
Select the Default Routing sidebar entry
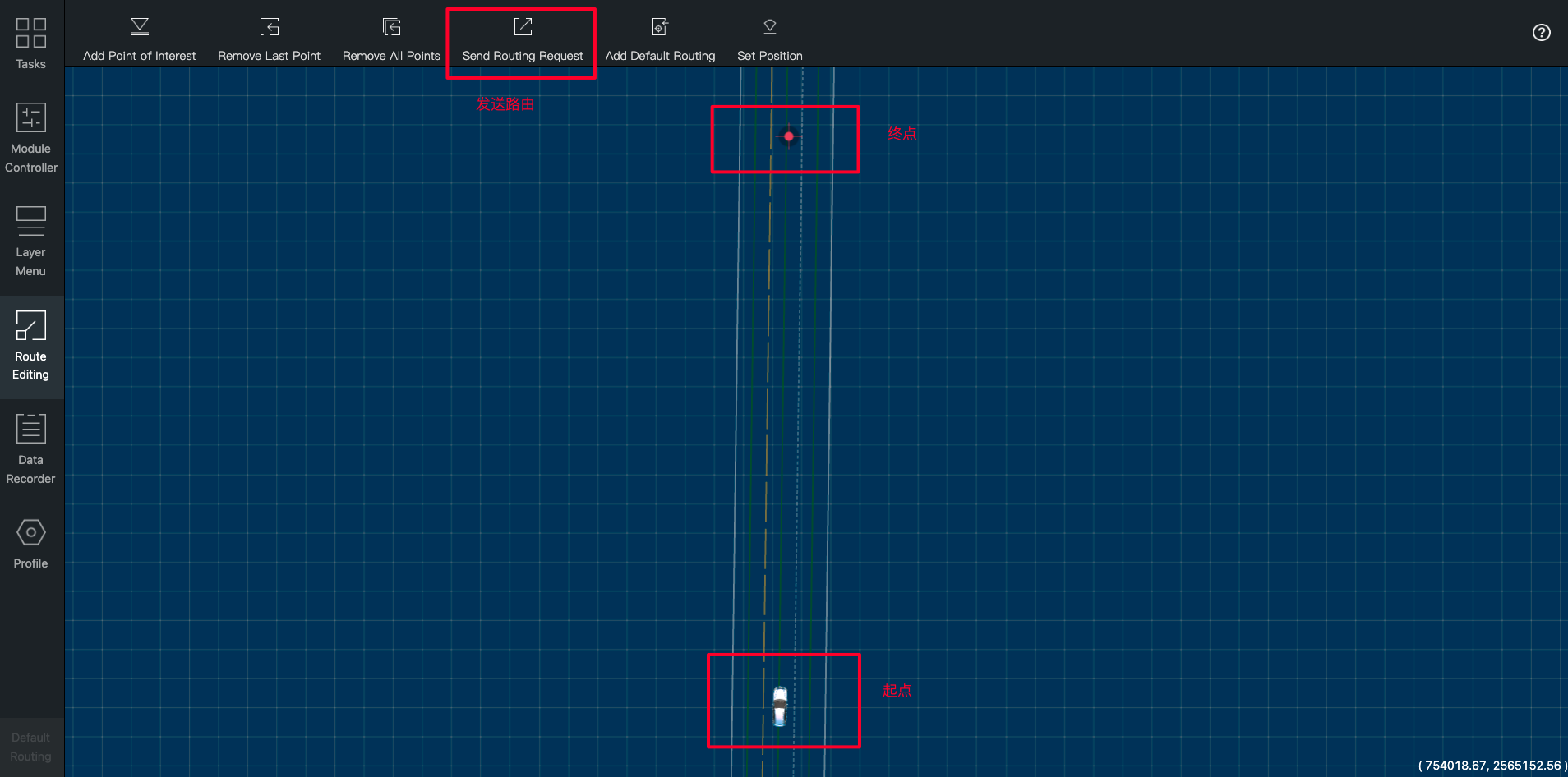coord(30,746)
